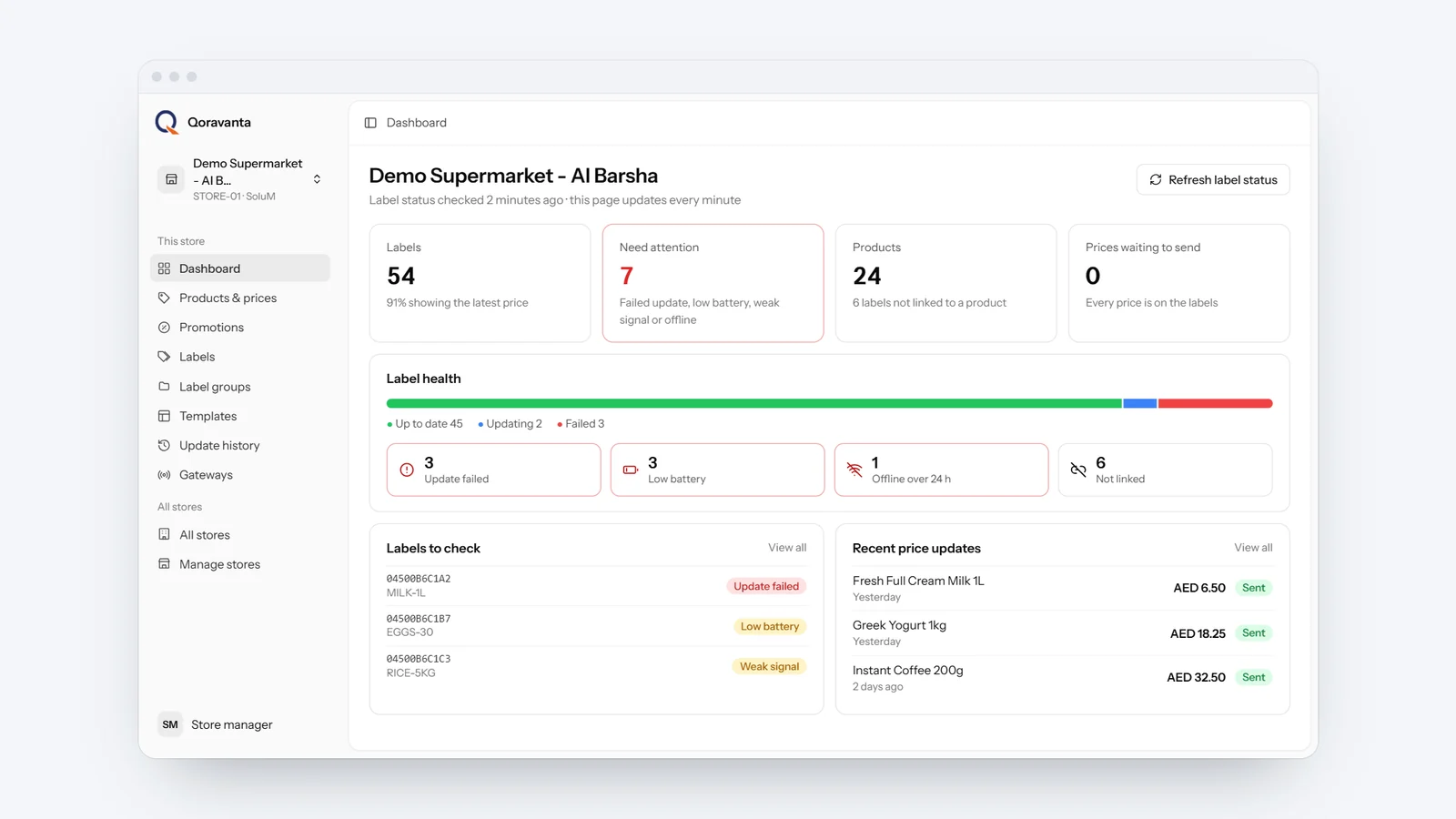The image size is (1456, 819).
Task: Click Sent badge for Instant Coffee 200g
Action: tap(1253, 677)
